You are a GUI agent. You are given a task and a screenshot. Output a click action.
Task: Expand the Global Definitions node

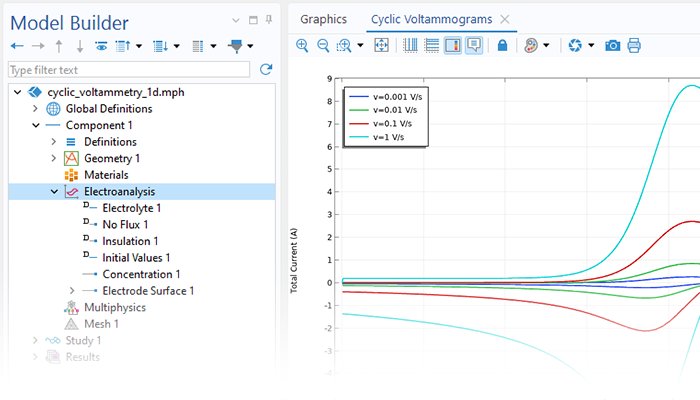click(x=35, y=108)
